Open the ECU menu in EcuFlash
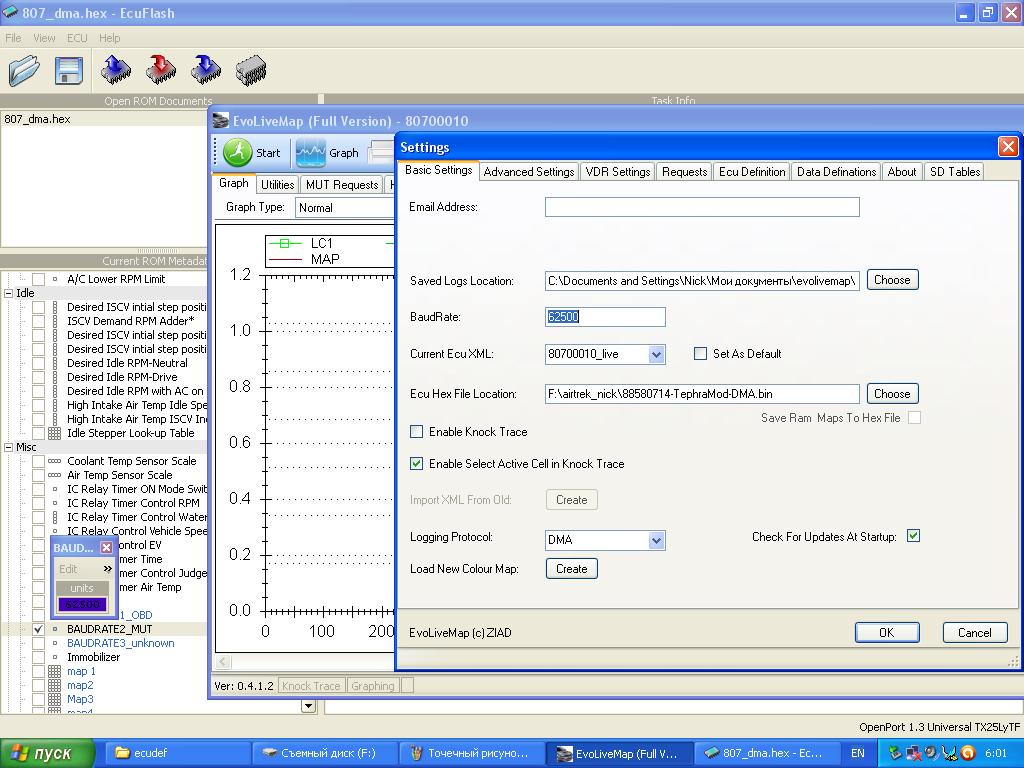Screen dimensions: 1024x768 pos(77,38)
